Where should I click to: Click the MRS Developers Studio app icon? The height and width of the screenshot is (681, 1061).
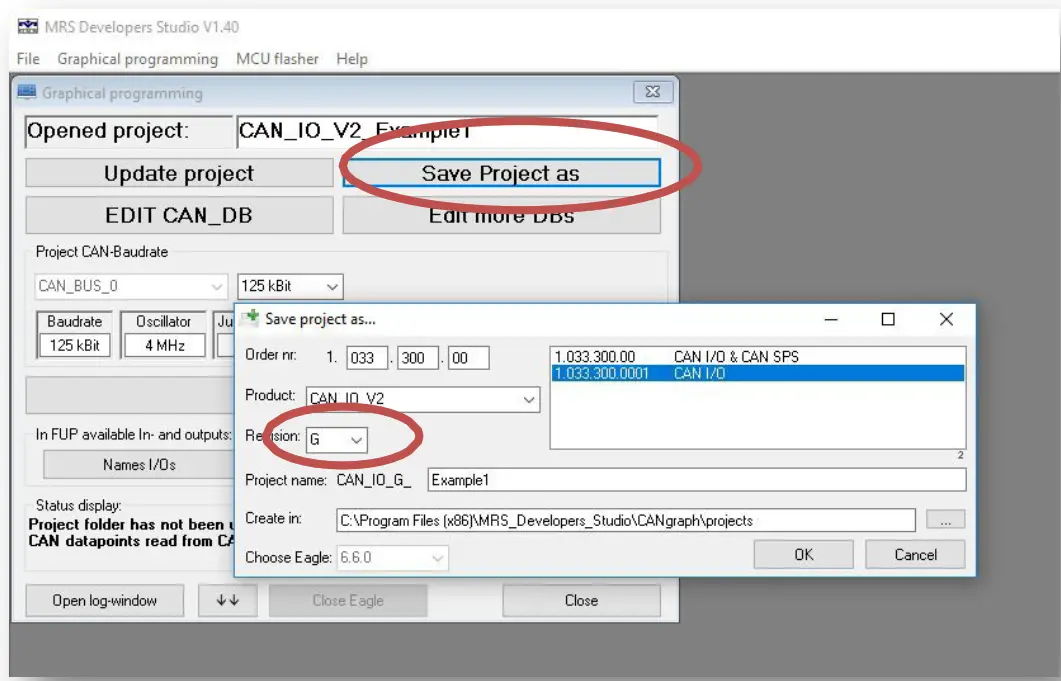[28, 26]
